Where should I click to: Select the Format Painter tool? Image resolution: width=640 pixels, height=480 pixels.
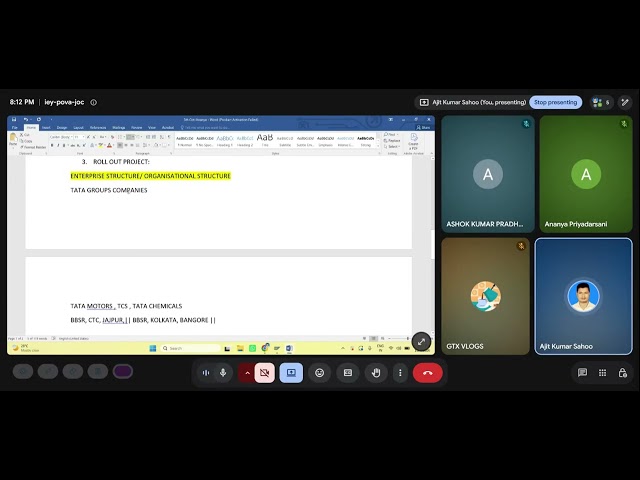tap(33, 147)
